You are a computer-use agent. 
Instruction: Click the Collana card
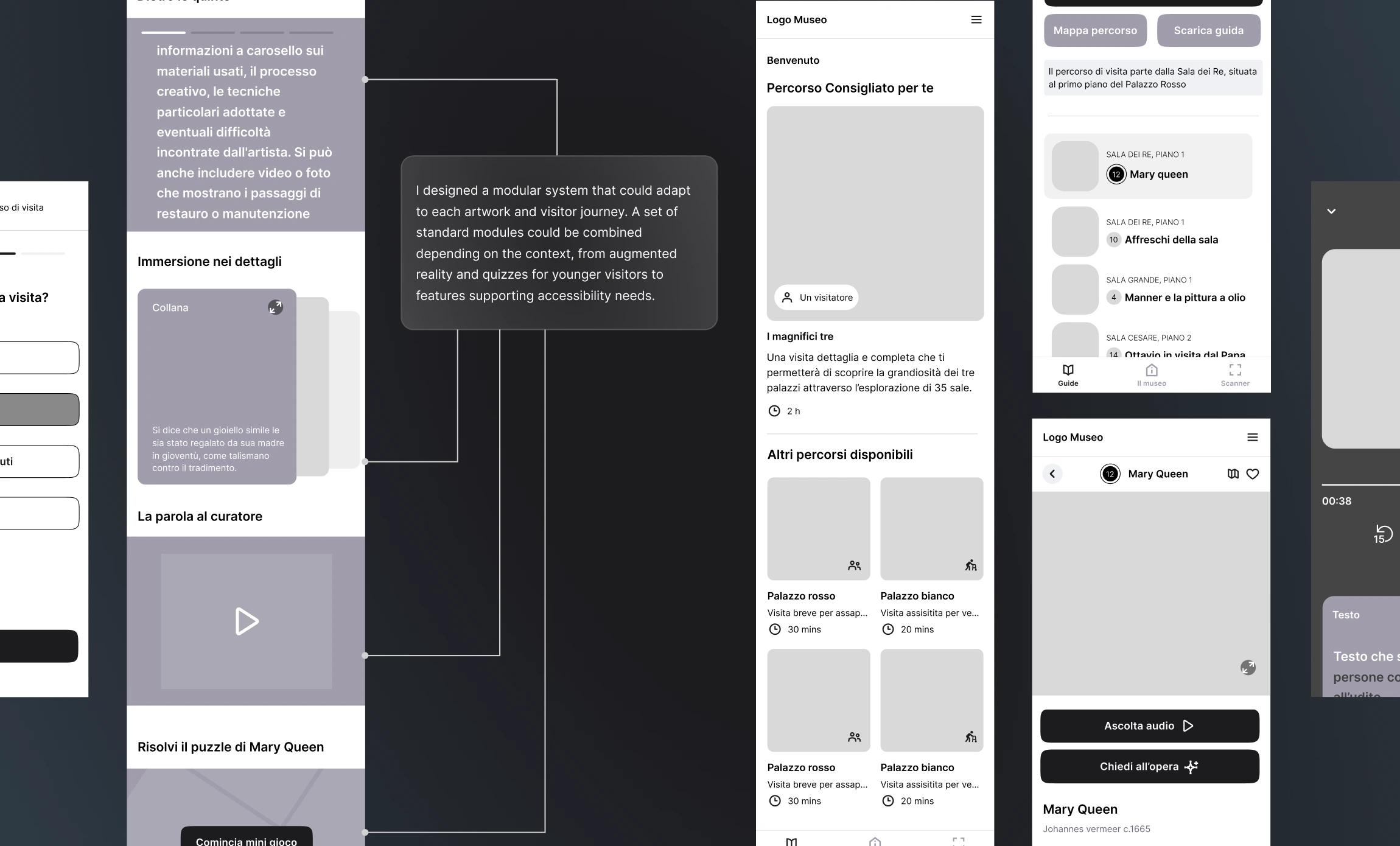click(x=217, y=386)
